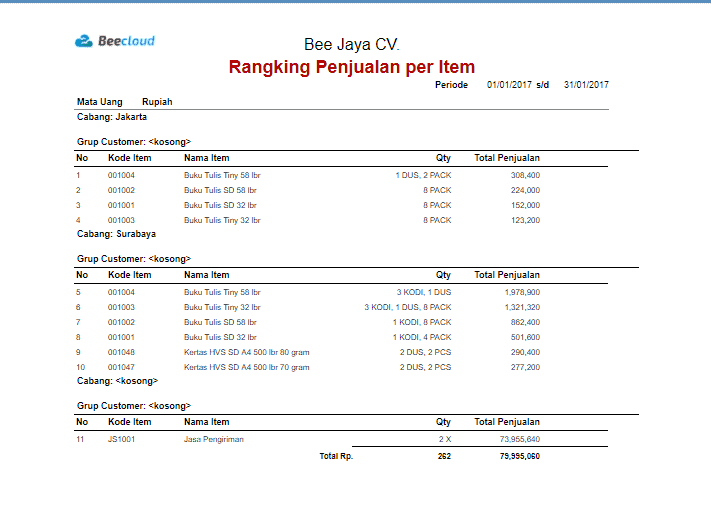711x532 pixels.
Task: Click the Beecloud logo icon
Action: (84, 42)
